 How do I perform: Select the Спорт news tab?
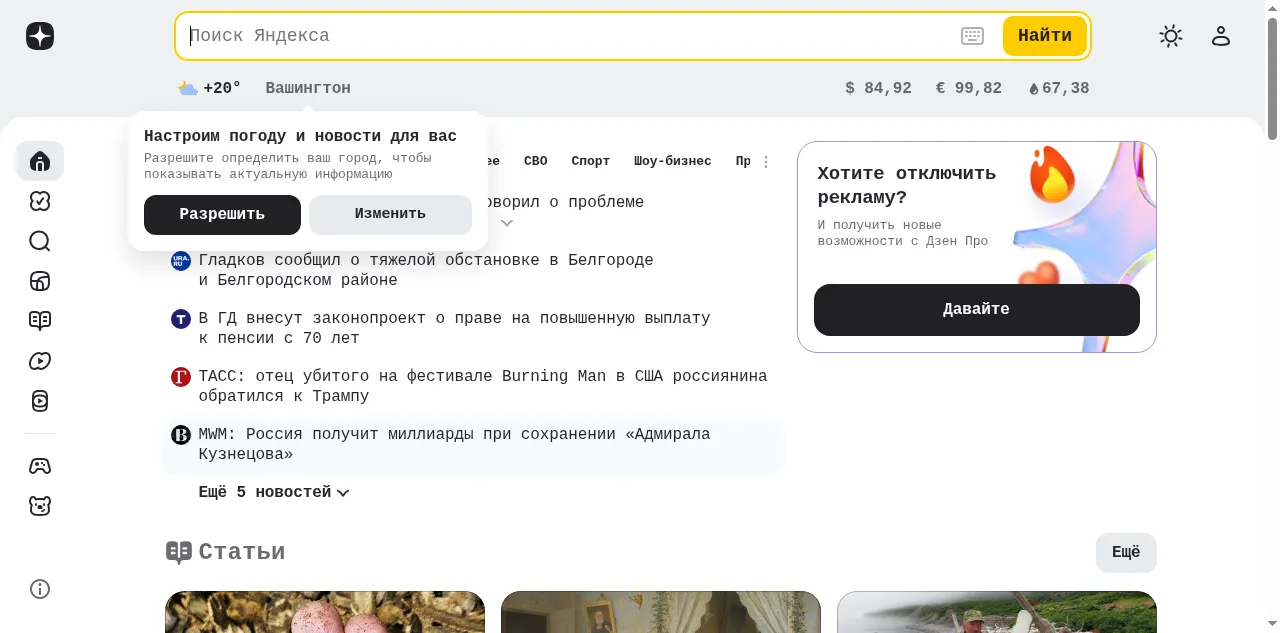pyautogui.click(x=591, y=161)
